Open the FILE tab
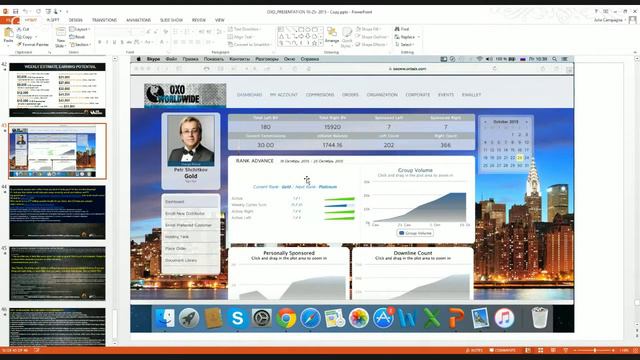 (x=10, y=20)
